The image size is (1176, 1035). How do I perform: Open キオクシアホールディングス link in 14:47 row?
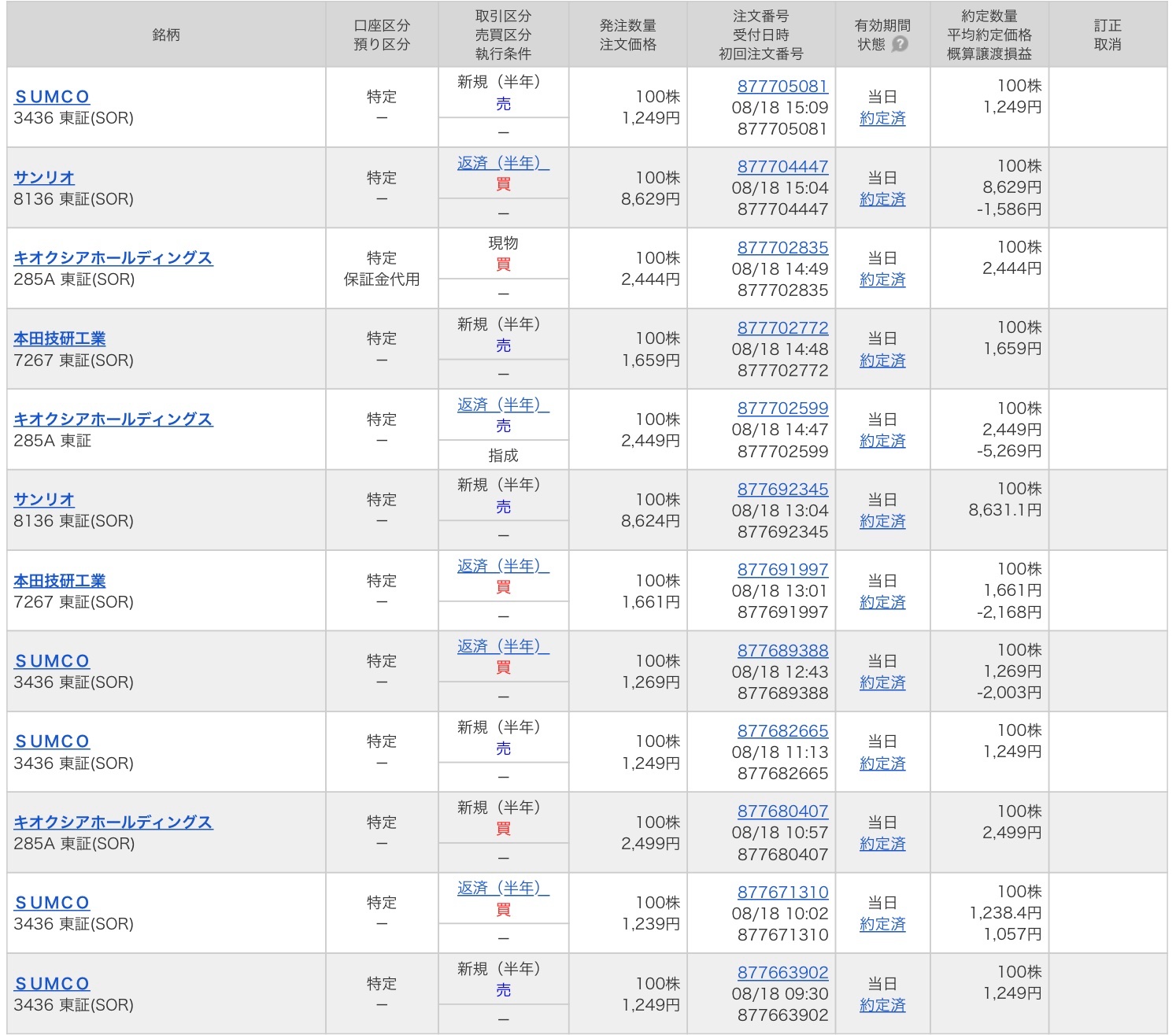pos(113,420)
